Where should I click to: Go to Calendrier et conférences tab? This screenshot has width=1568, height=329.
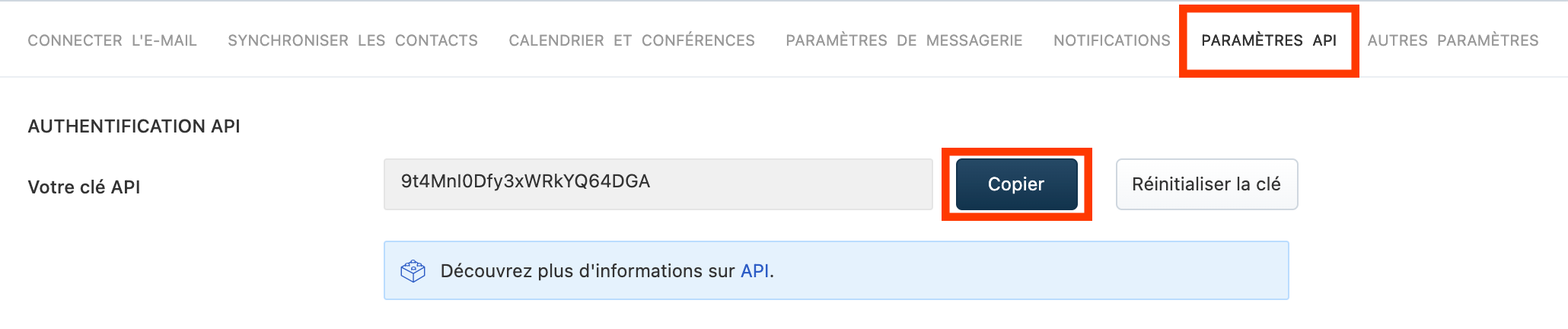pyautogui.click(x=632, y=40)
